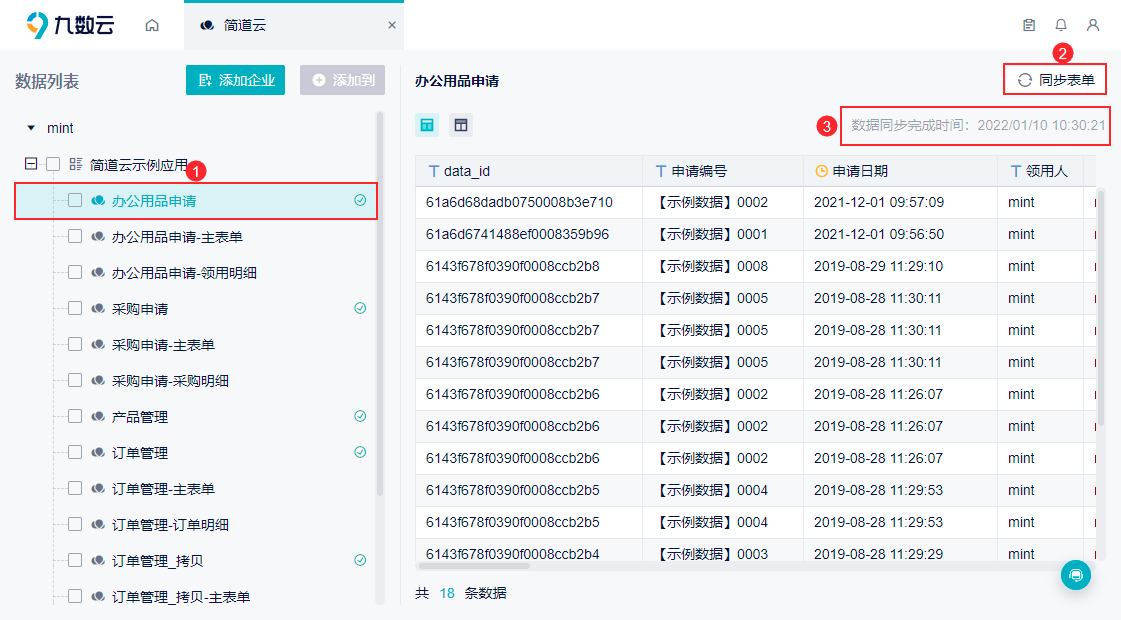The height and width of the screenshot is (620, 1121).
Task: Click the sync status check for 订单管理_拷贝
Action: 360,560
